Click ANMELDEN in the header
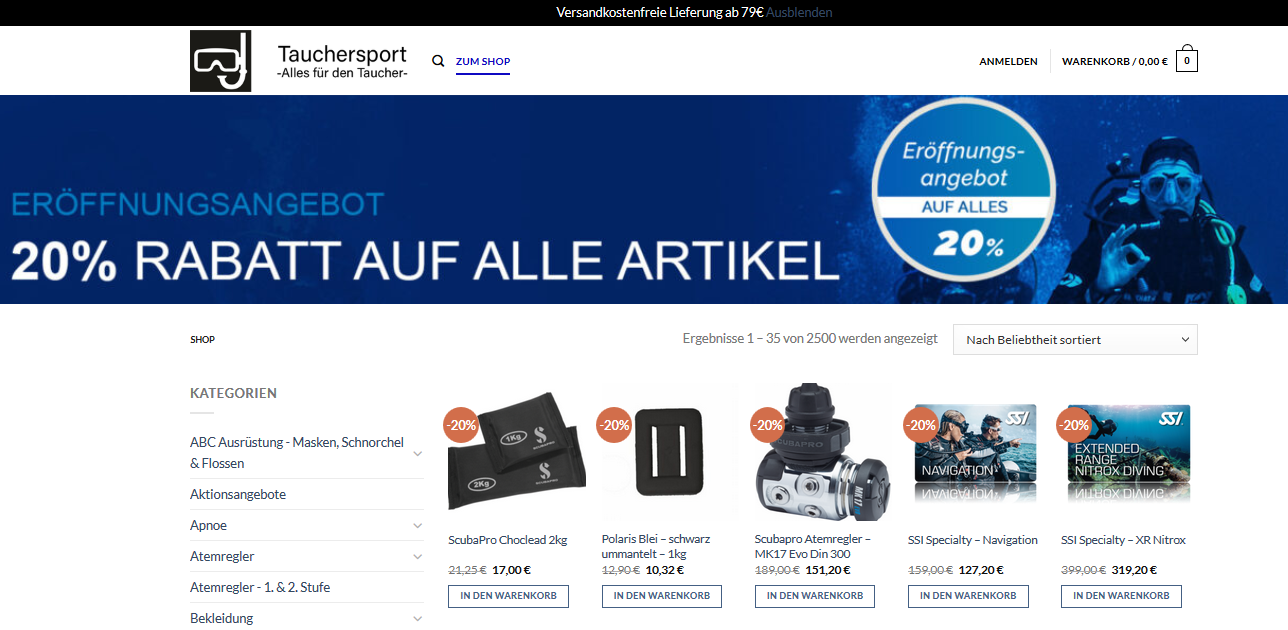Image resolution: width=1288 pixels, height=630 pixels. pyautogui.click(x=1008, y=61)
